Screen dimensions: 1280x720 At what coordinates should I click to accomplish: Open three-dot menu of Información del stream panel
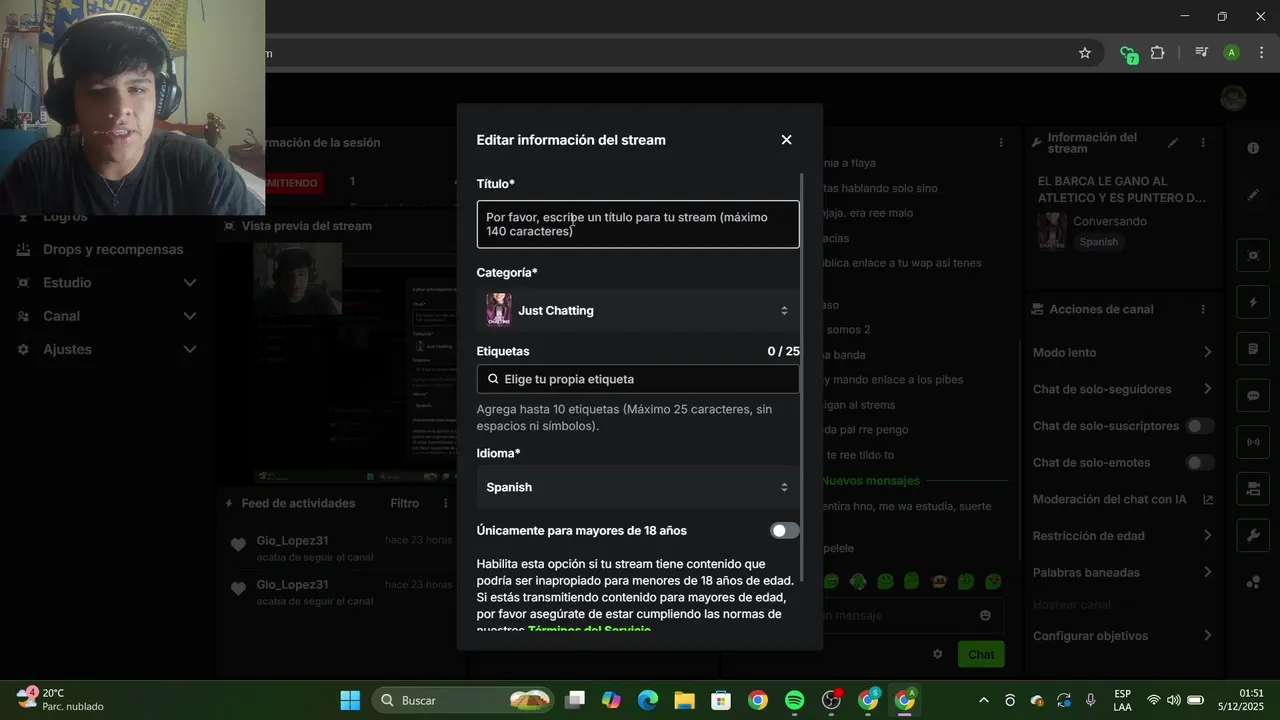coord(1203,143)
